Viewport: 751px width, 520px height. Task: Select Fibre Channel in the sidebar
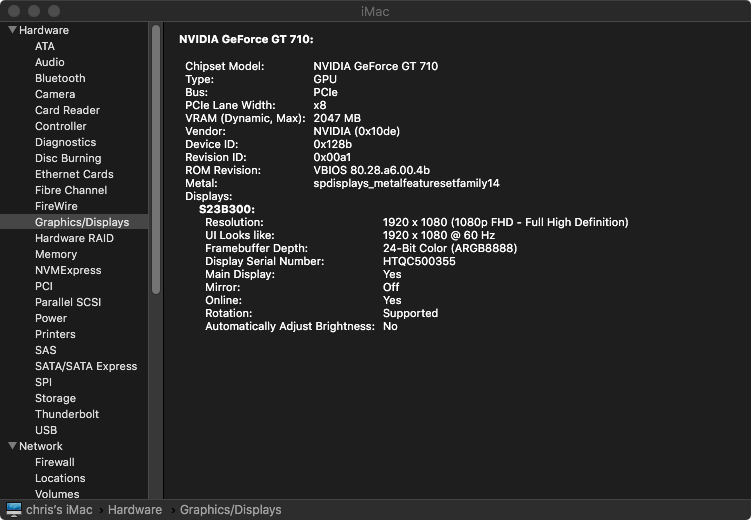coord(71,190)
